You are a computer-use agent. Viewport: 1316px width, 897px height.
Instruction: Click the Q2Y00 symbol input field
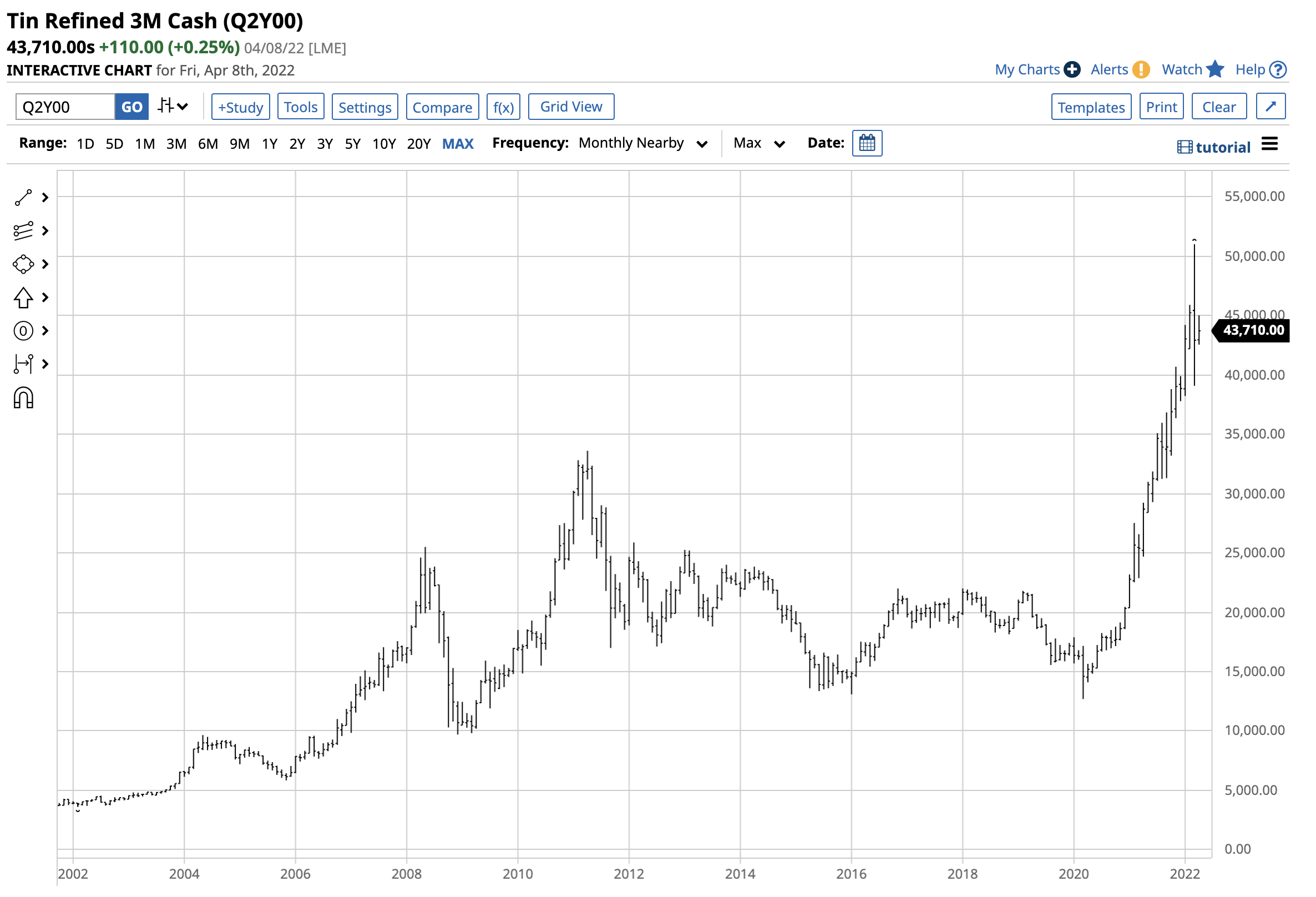65,107
